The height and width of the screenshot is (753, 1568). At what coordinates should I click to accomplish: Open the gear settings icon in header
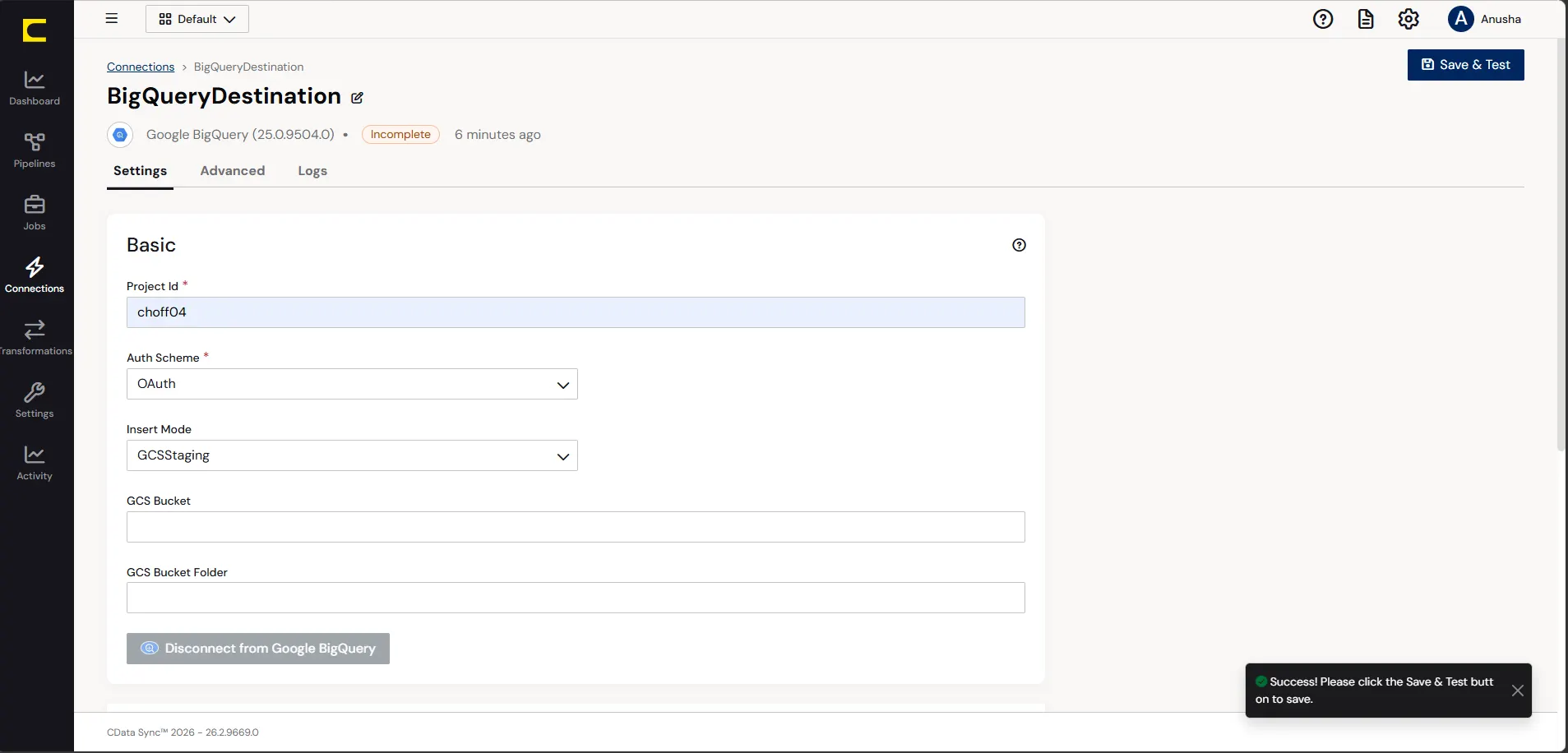1408,19
